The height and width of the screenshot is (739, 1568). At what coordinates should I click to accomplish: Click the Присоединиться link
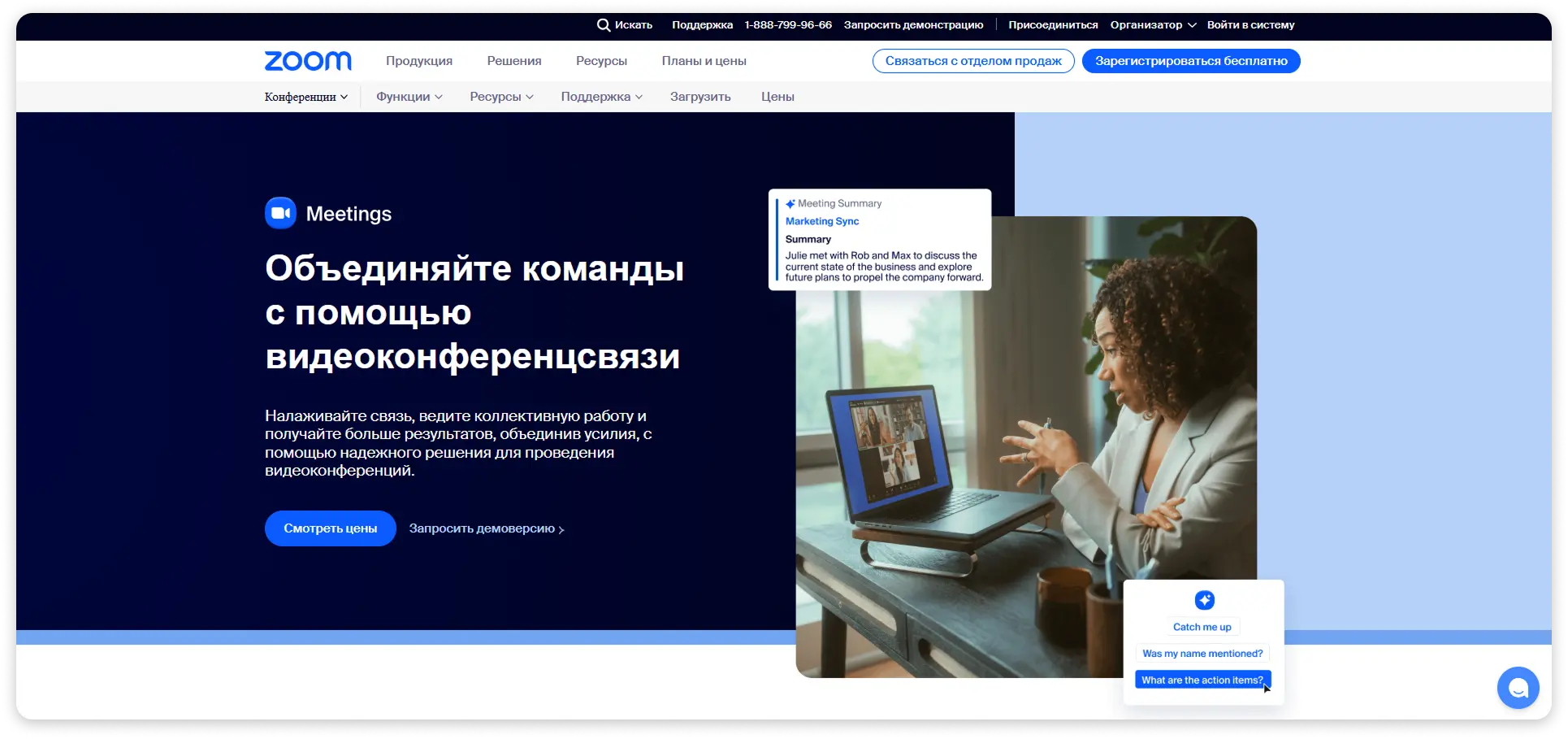click(1053, 25)
